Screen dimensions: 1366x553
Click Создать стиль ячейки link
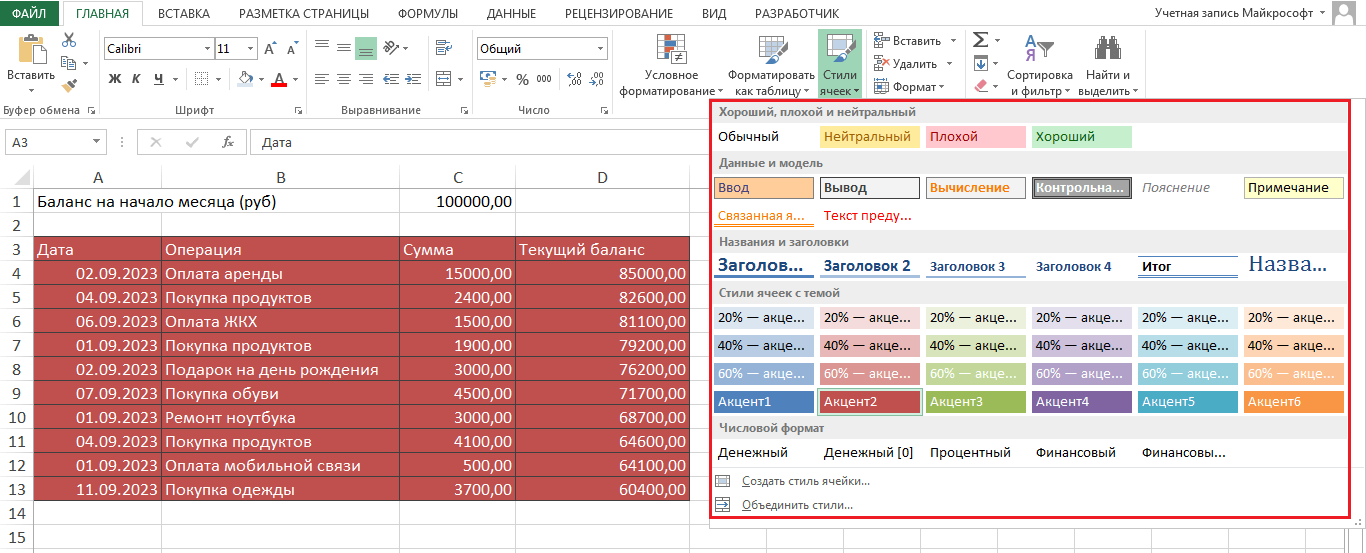(805, 481)
